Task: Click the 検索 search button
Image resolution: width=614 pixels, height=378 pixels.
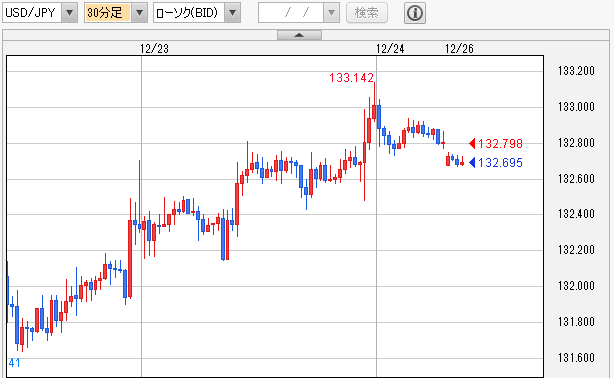Action: click(367, 13)
